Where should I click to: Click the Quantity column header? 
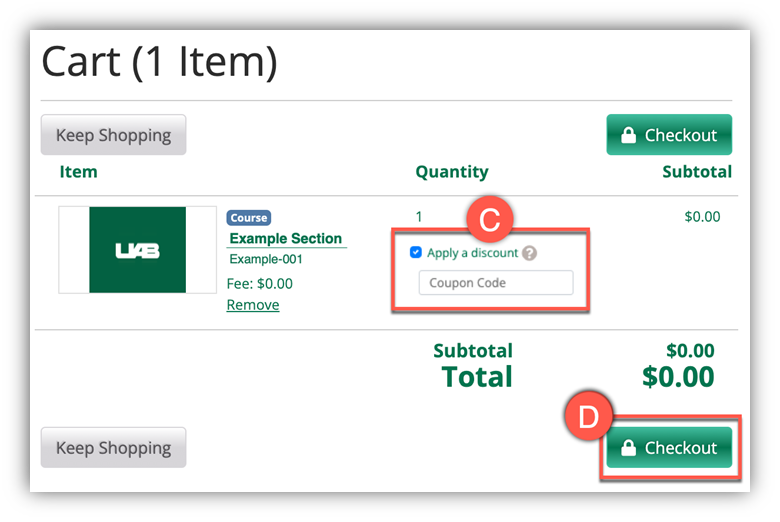click(452, 172)
